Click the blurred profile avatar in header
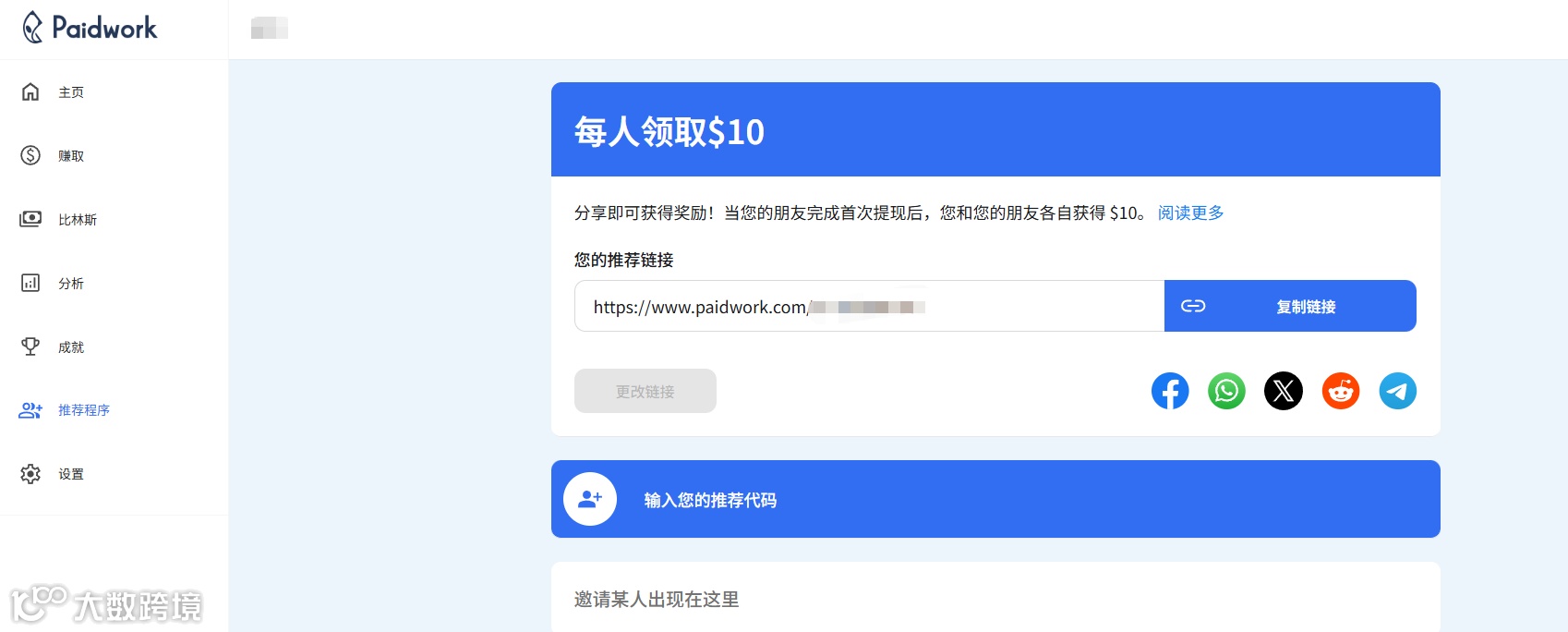The width and height of the screenshot is (1568, 632). click(270, 28)
